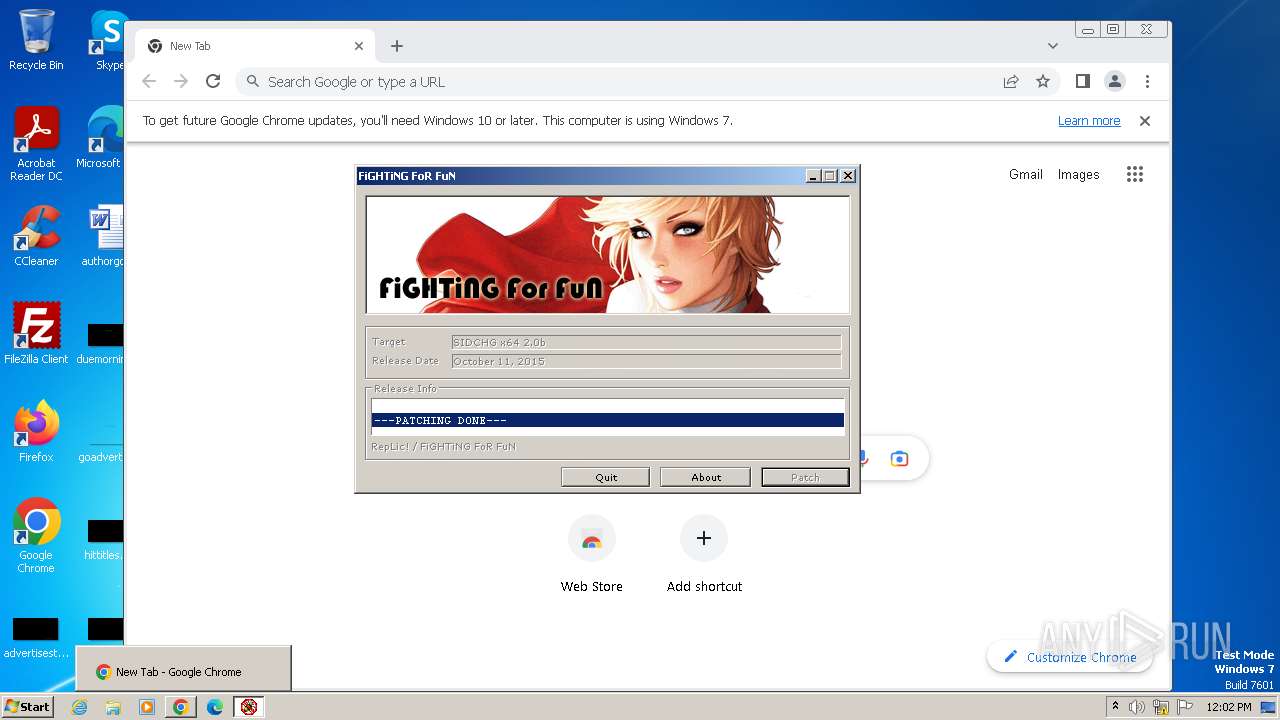Click the Target field SIDCHG x64

pyautogui.click(x=646, y=342)
